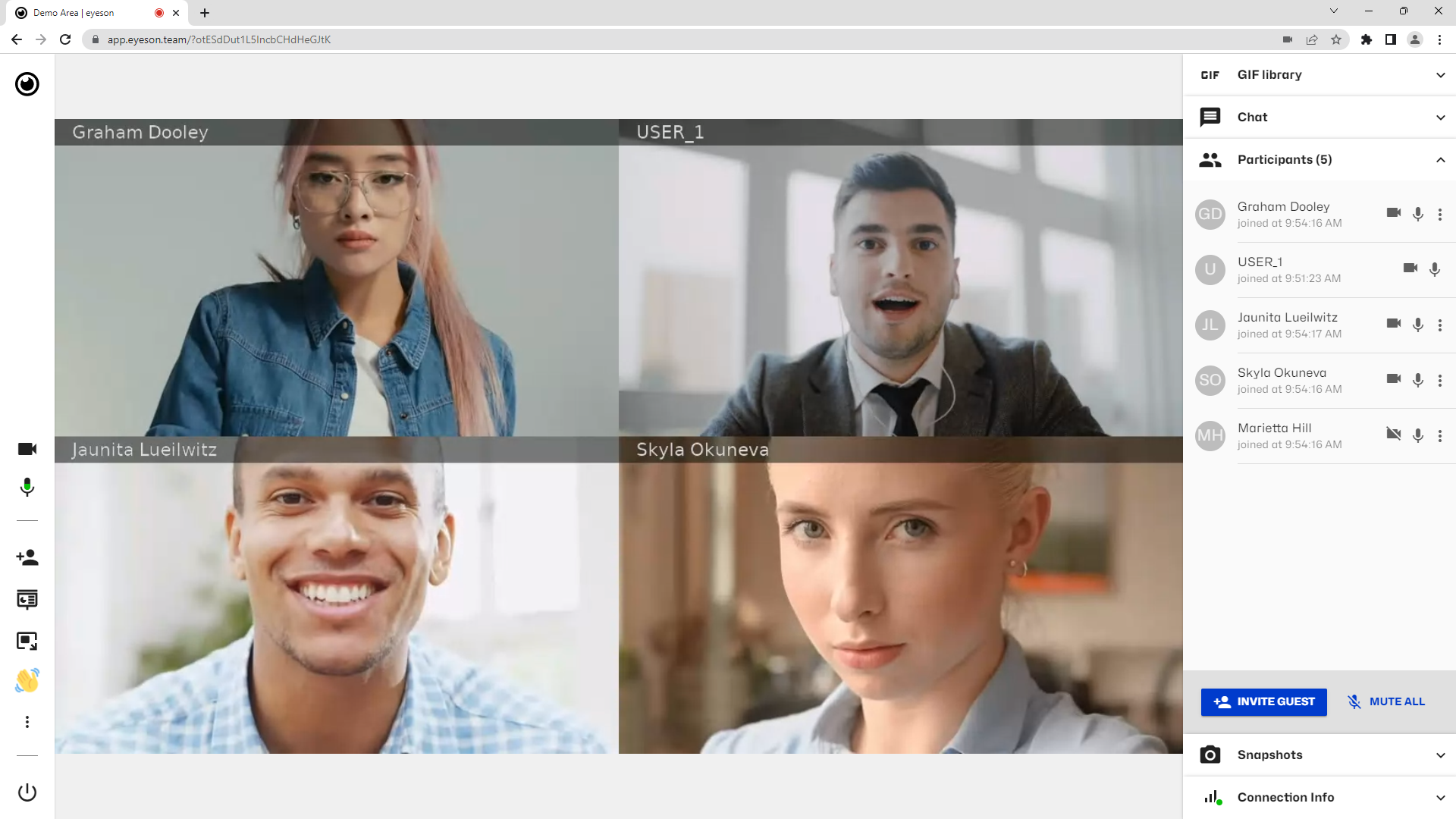
Task: Expand the Connection Info section
Action: [x=1441, y=797]
